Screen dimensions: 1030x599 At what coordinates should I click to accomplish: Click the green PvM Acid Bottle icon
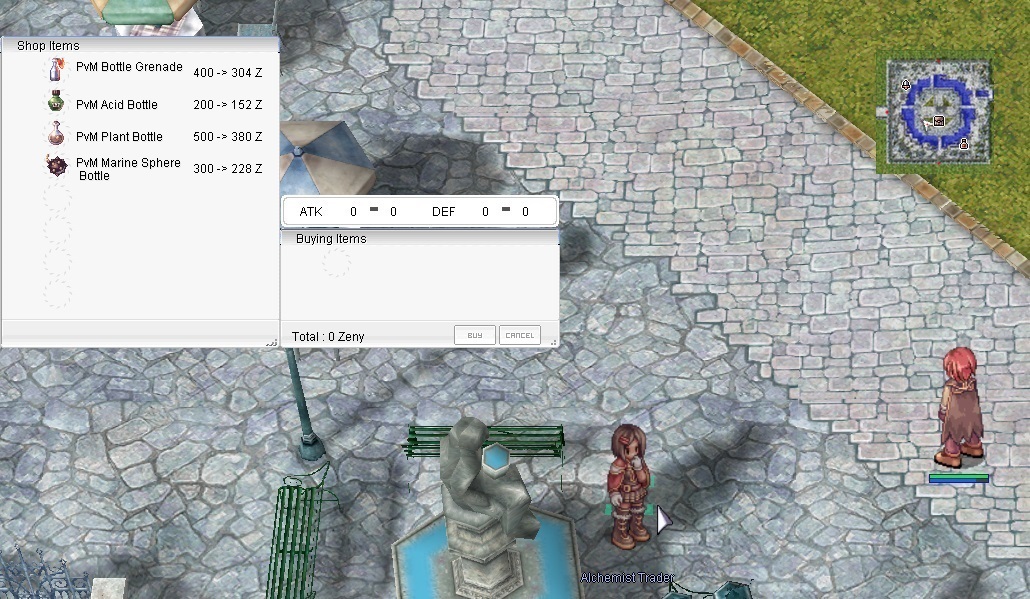(x=57, y=103)
